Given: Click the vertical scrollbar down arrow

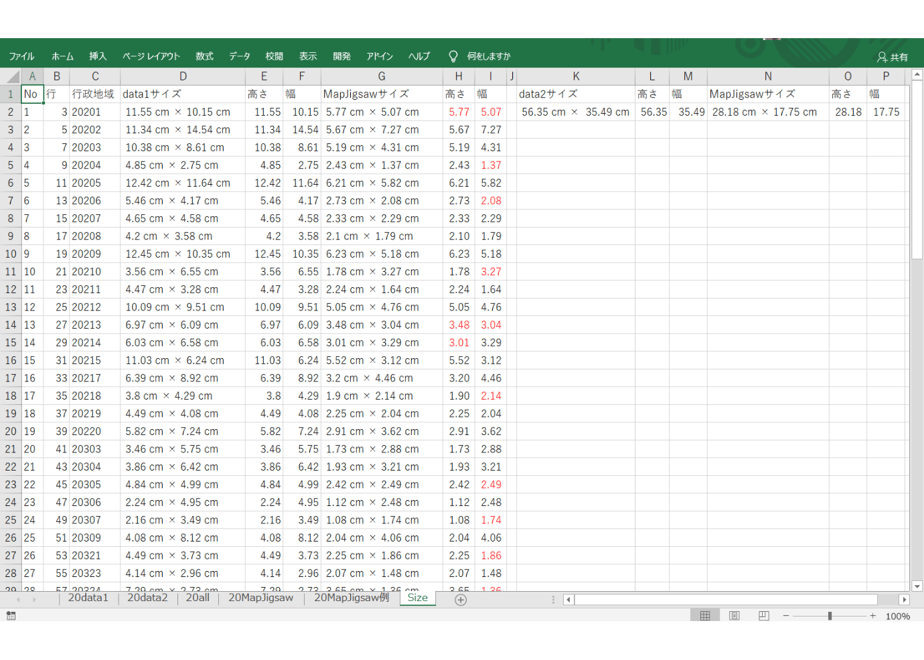Looking at the screenshot, I should [x=917, y=586].
